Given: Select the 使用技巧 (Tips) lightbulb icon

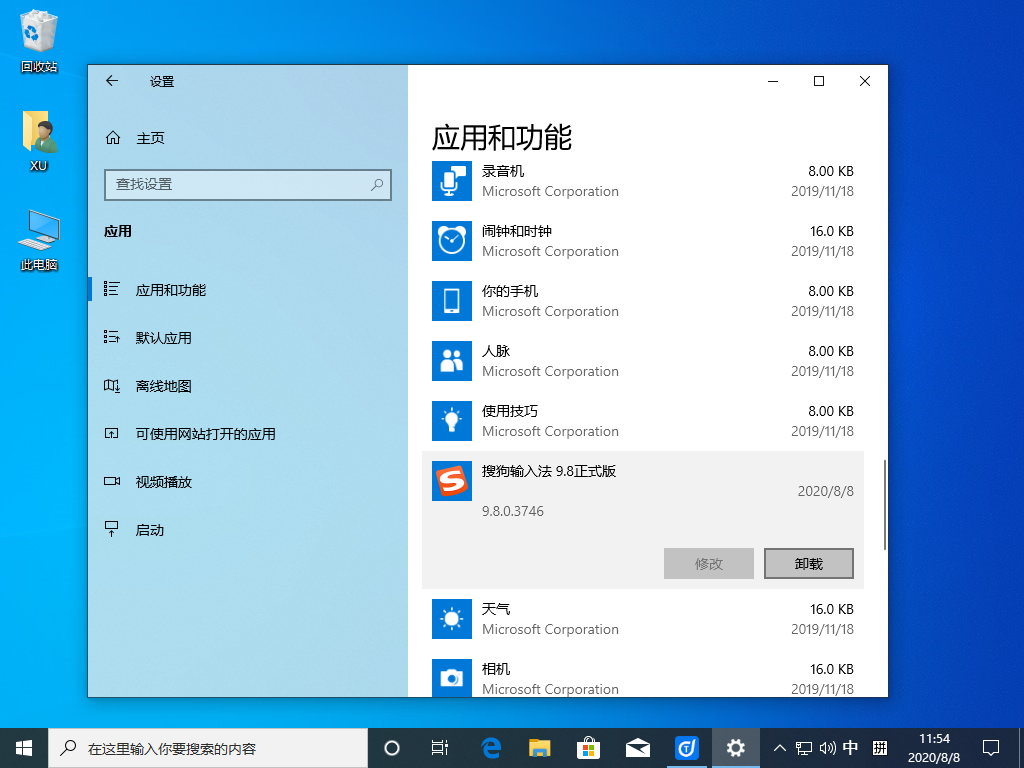Looking at the screenshot, I should click(451, 421).
